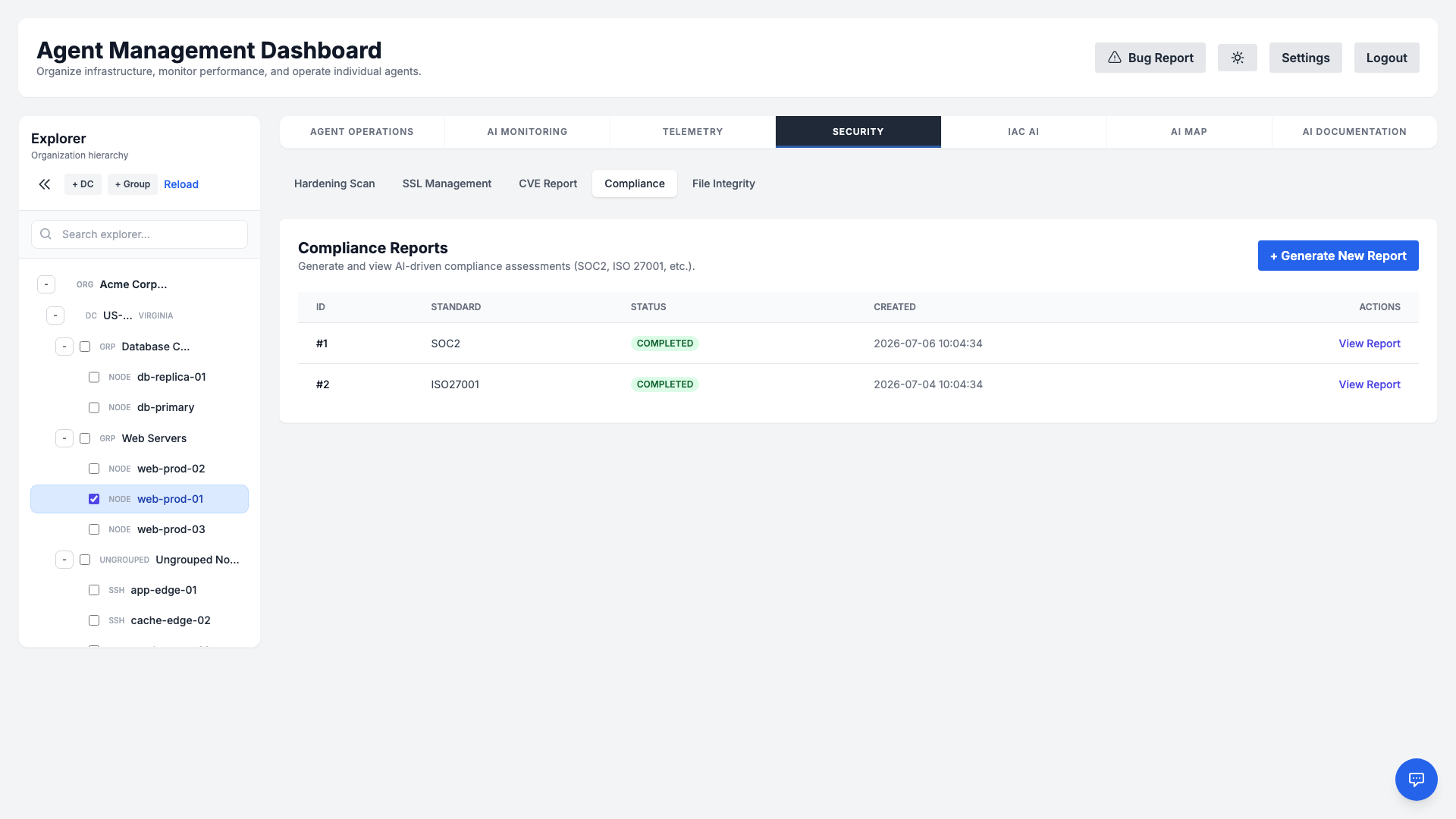Select the Security tab
The image size is (1456, 819).
[x=858, y=132]
